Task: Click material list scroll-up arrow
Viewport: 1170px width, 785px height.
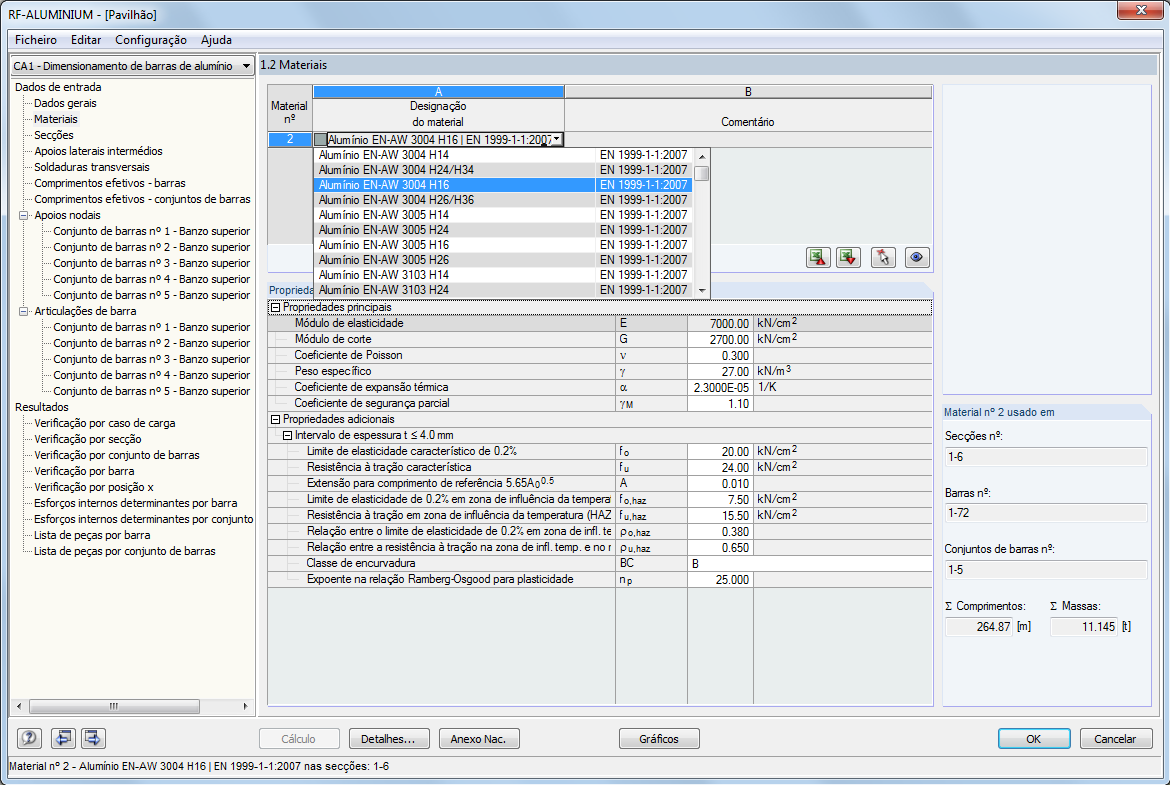Action: 701,156
